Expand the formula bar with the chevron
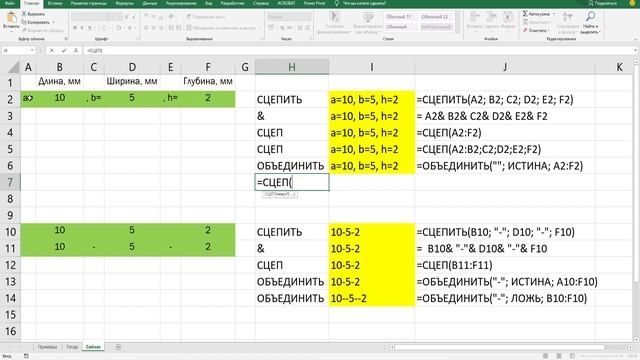This screenshot has height=360, width=640. point(636,50)
